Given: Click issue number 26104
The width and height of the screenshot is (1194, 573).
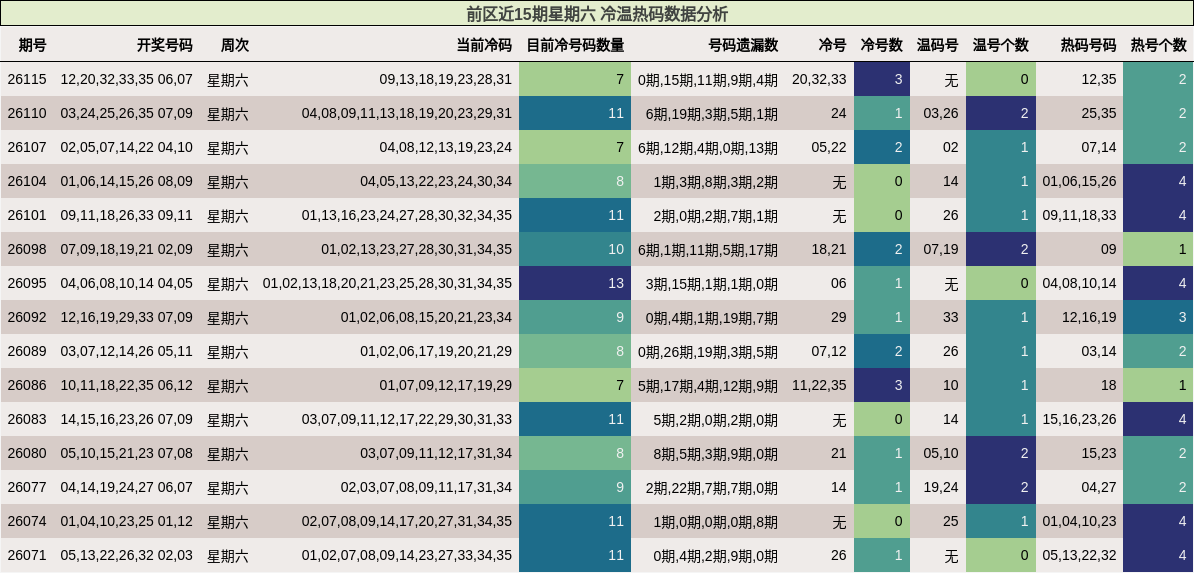Looking at the screenshot, I should point(27,181).
